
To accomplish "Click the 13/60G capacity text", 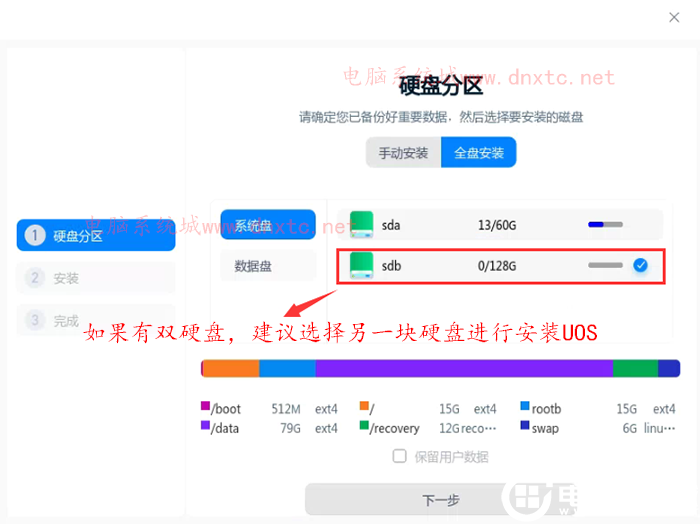I will tap(497, 225).
